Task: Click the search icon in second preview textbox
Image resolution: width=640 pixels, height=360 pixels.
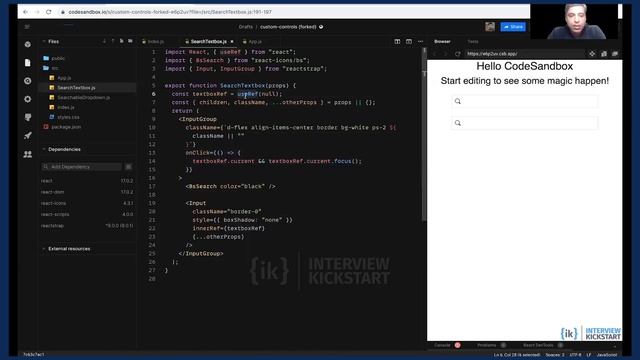Action: 458,123
